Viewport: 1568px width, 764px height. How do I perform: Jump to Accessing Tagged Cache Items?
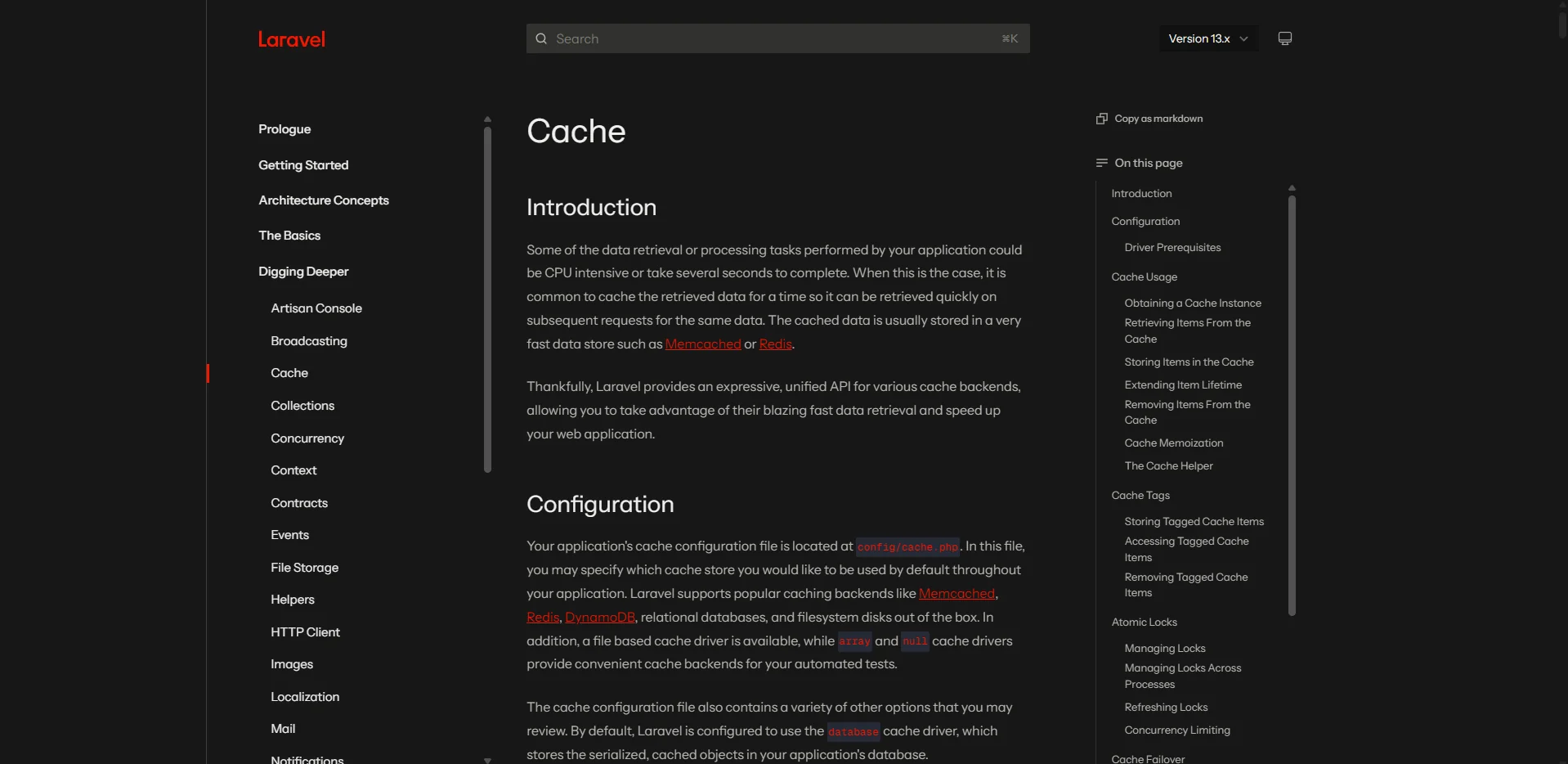click(x=1187, y=550)
